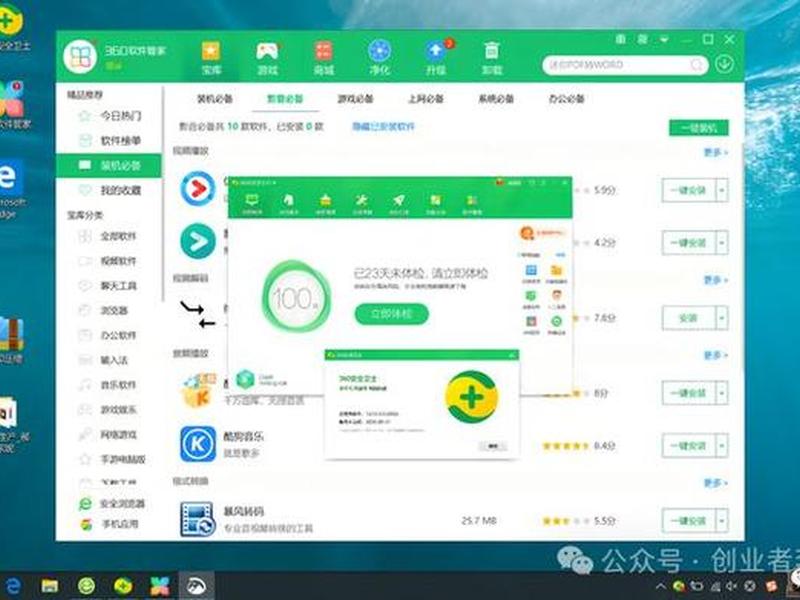Click the download manager arrow icon

(x=724, y=64)
